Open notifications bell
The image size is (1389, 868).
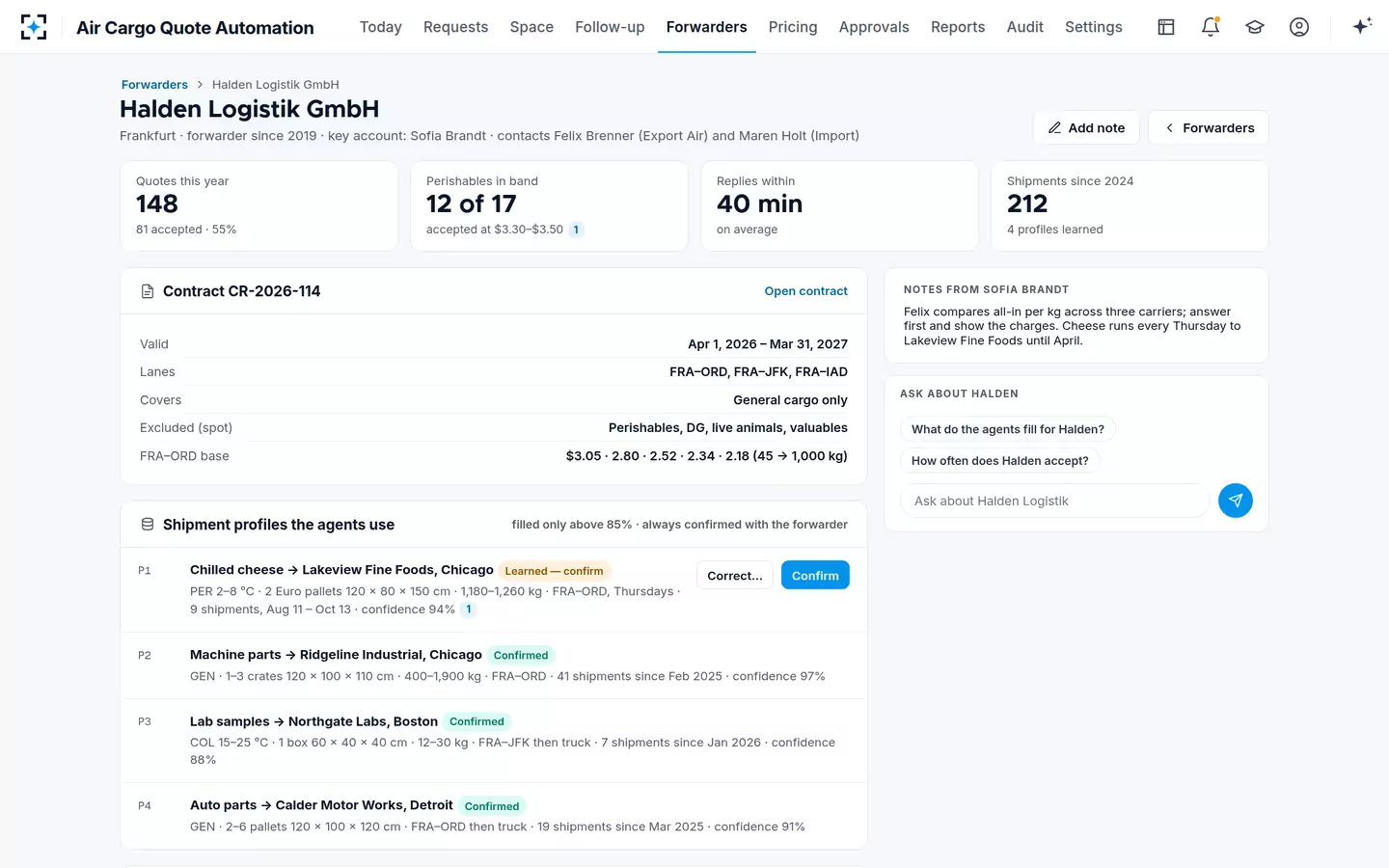tap(1211, 27)
